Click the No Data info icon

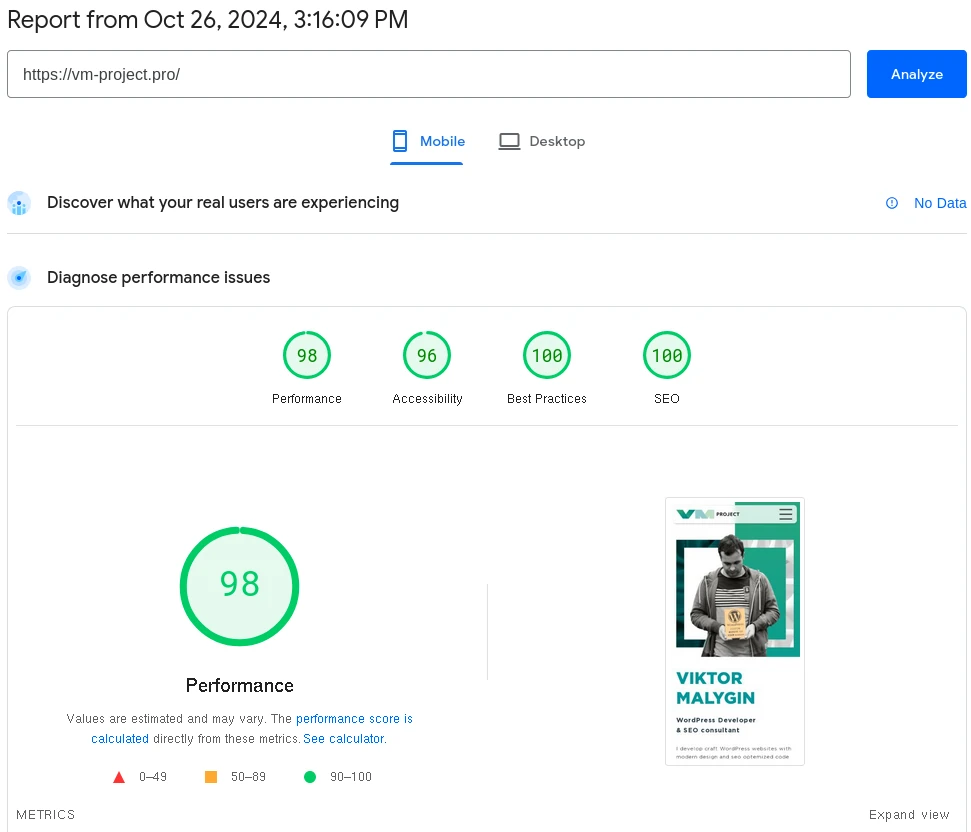pyautogui.click(x=892, y=203)
